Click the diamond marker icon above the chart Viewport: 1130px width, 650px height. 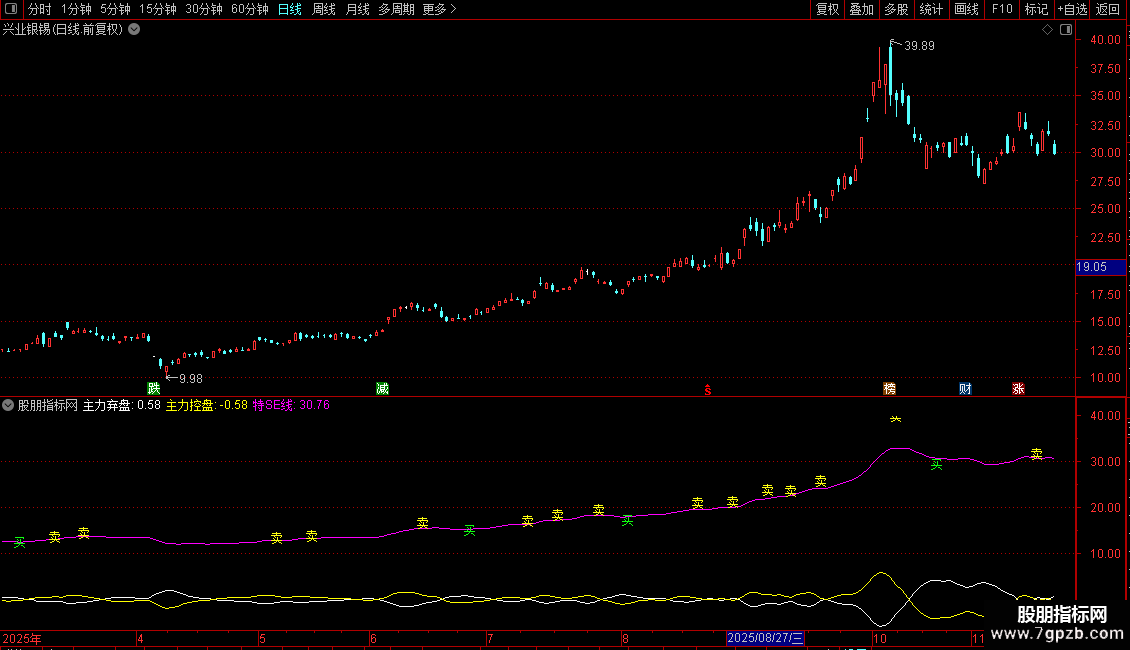[x=1048, y=30]
